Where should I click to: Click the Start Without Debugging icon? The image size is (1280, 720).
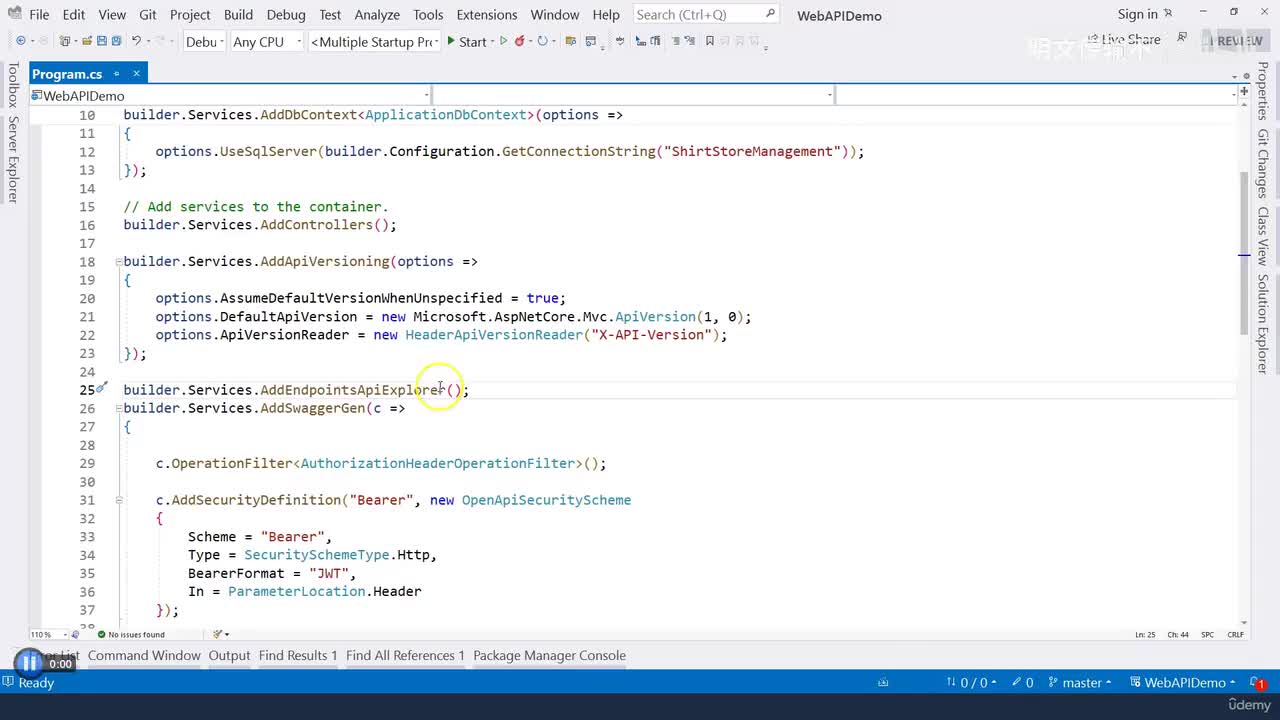pyautogui.click(x=504, y=41)
